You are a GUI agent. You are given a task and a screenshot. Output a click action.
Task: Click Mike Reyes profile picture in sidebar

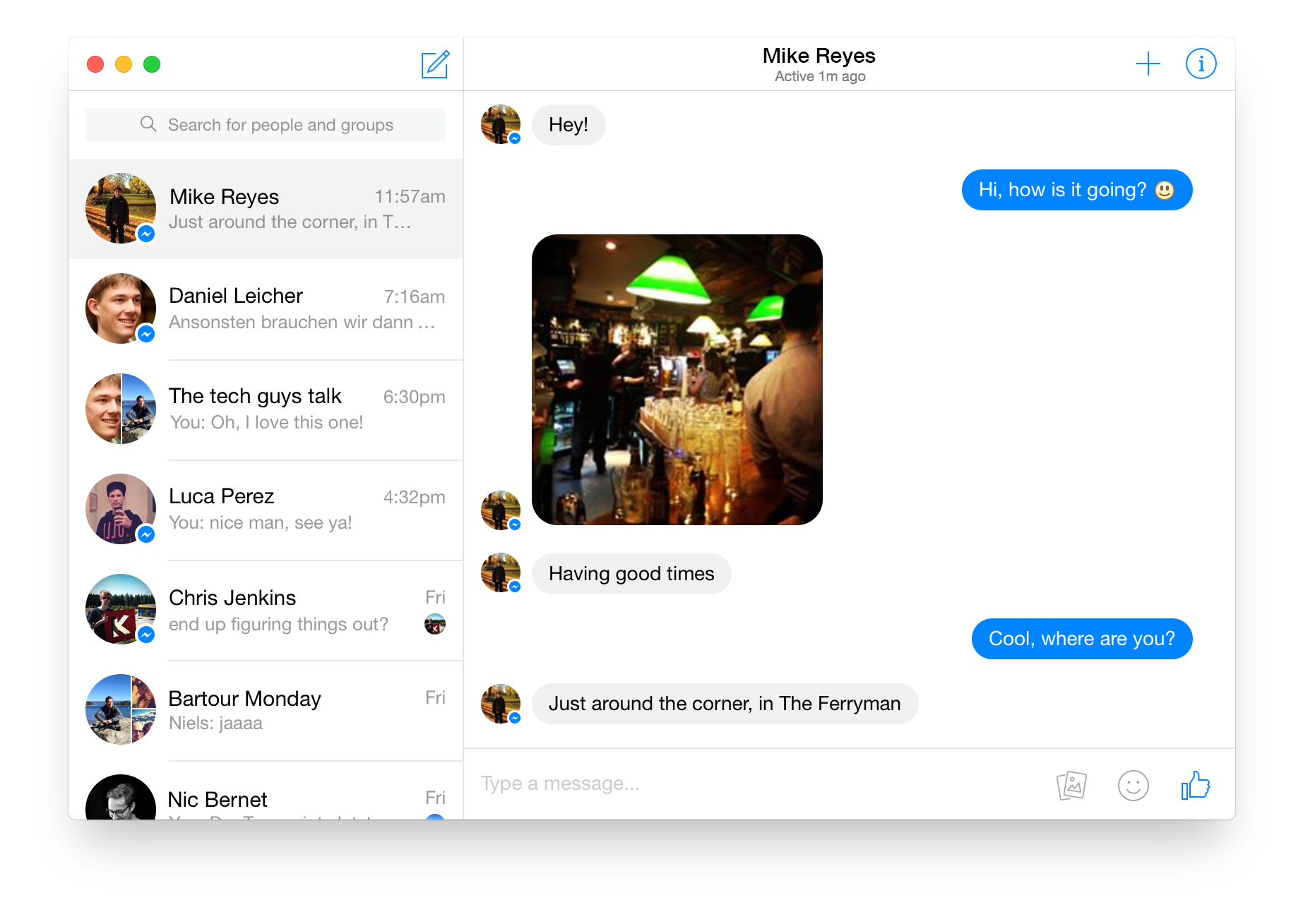pyautogui.click(x=121, y=208)
